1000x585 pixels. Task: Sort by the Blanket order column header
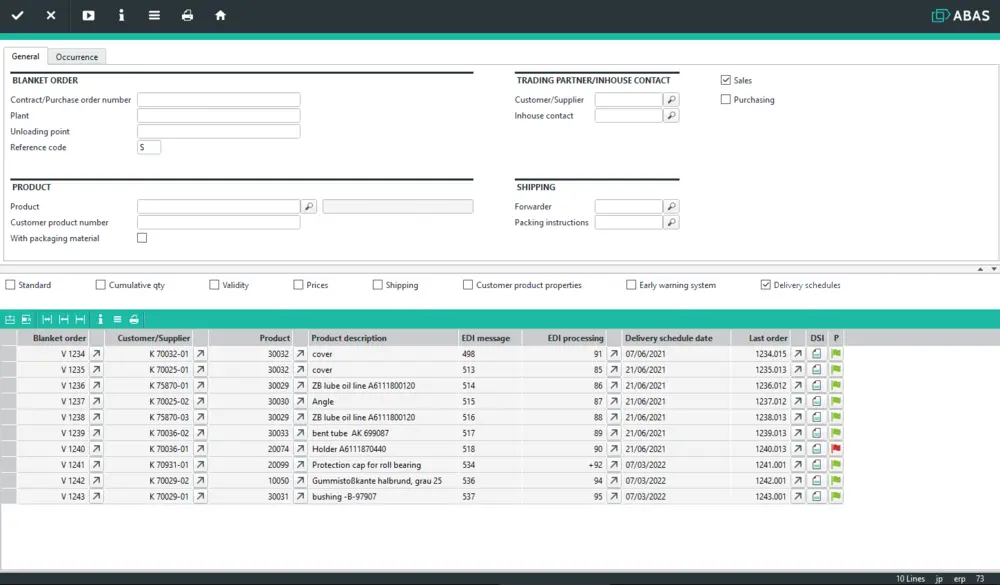(x=52, y=338)
